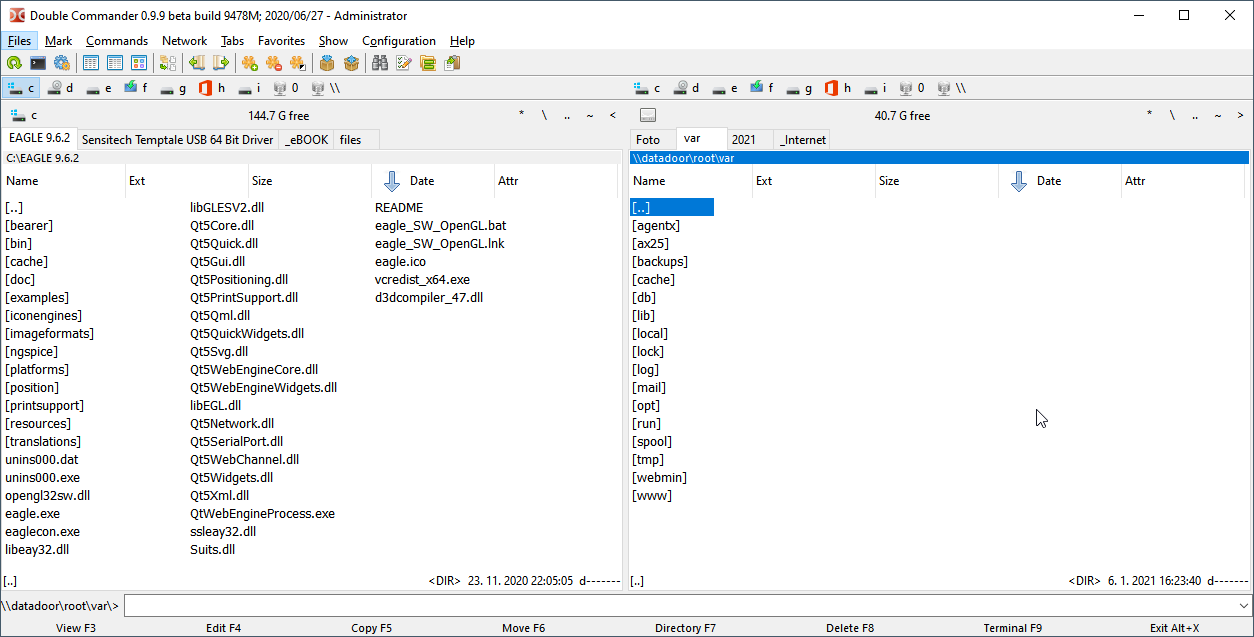Viewport: 1254px width, 637px height.
Task: Open the Mark menu
Action: pyautogui.click(x=58, y=41)
